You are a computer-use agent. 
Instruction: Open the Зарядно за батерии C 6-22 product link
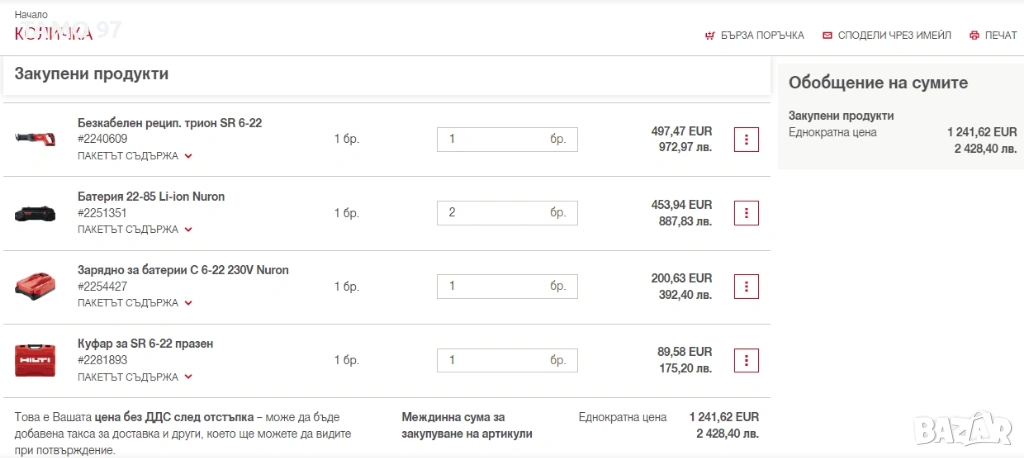coord(182,270)
